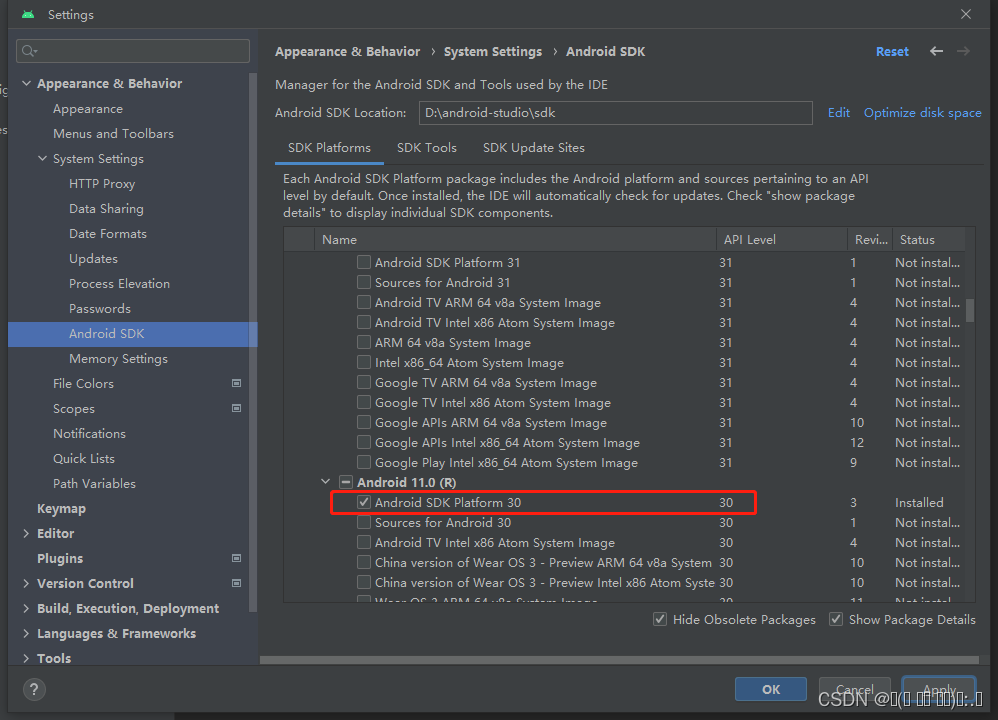
Task: Collapse the System Settings tree node
Action: pyautogui.click(x=43, y=159)
